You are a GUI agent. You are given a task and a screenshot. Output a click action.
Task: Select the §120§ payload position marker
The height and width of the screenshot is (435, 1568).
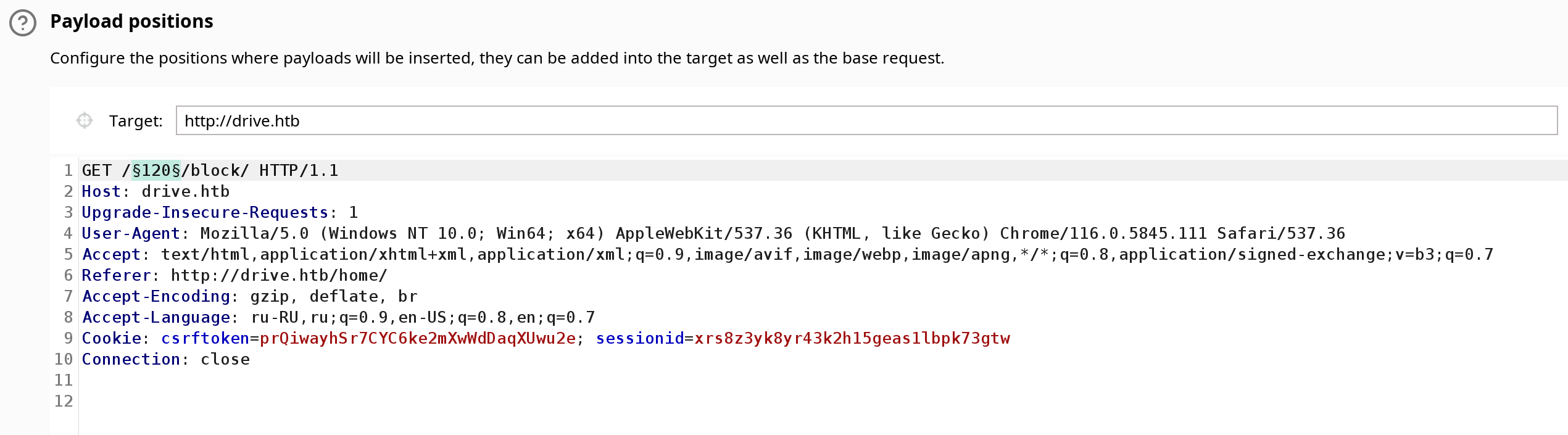(x=156, y=170)
